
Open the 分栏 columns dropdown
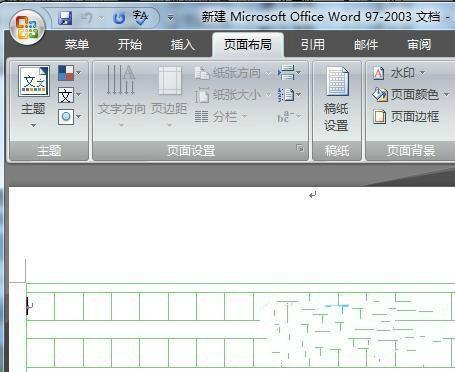point(221,117)
